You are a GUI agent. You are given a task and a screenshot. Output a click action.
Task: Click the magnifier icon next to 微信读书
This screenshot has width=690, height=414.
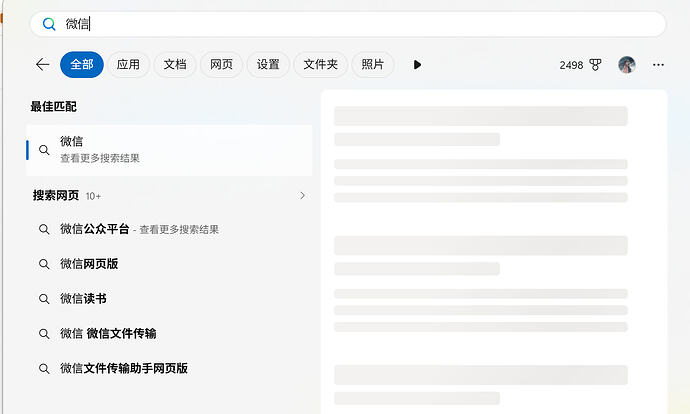44,299
